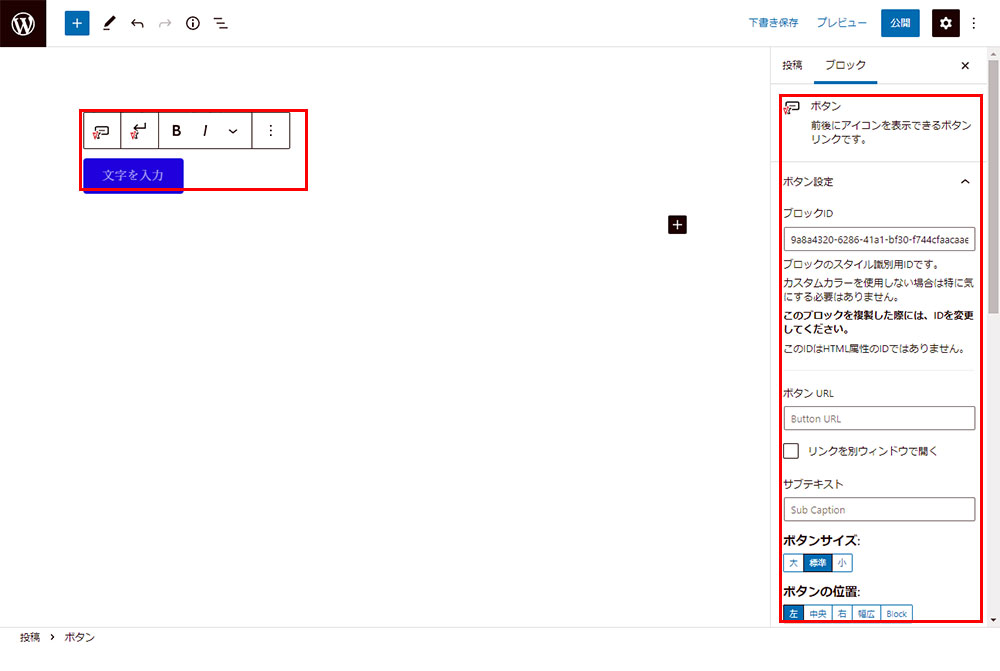This screenshot has height=671, width=1000.
Task: Apply Italic formatting in block toolbar
Action: point(205,131)
